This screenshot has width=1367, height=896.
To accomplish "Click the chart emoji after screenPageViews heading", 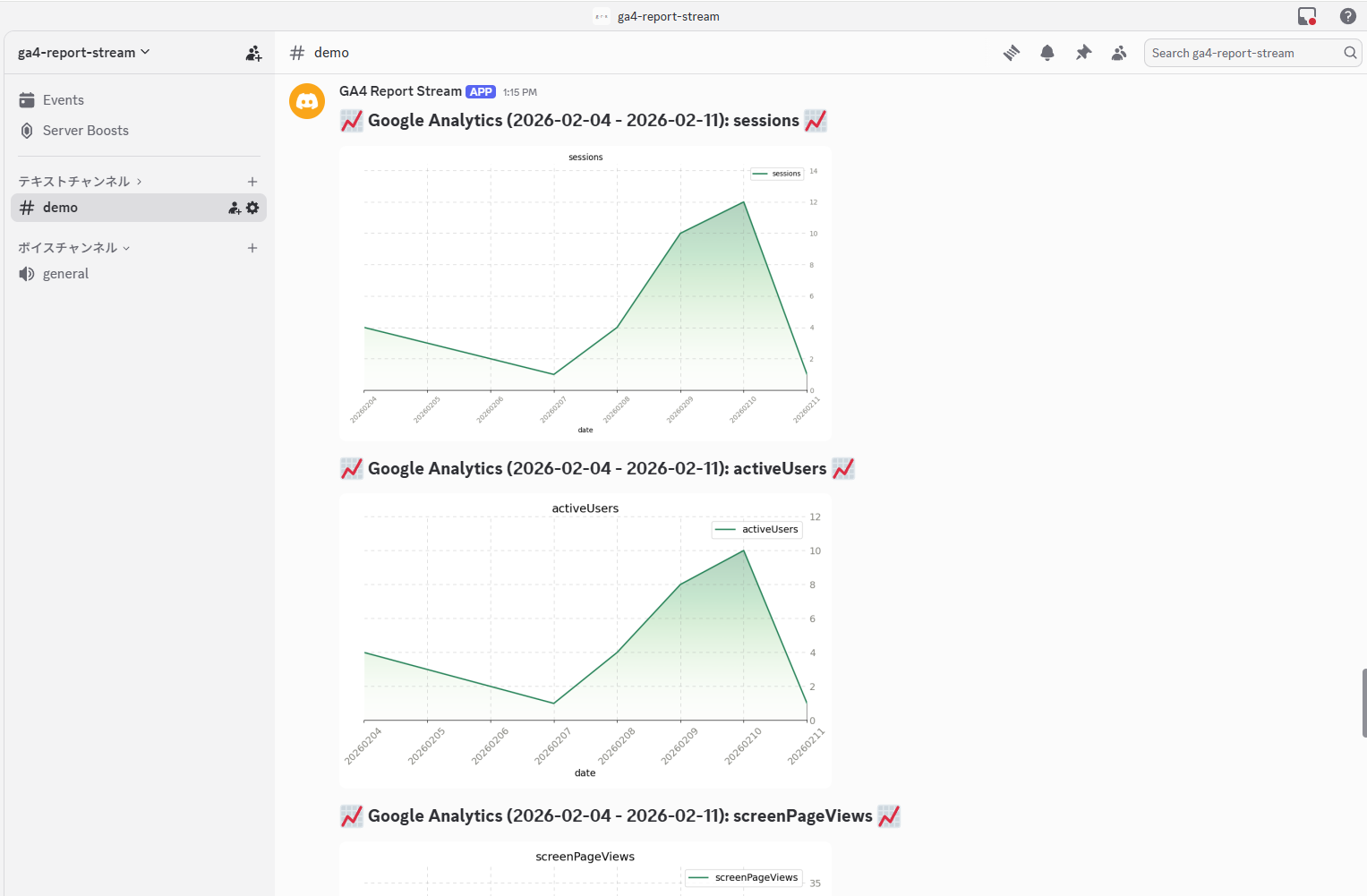I will coord(889,816).
